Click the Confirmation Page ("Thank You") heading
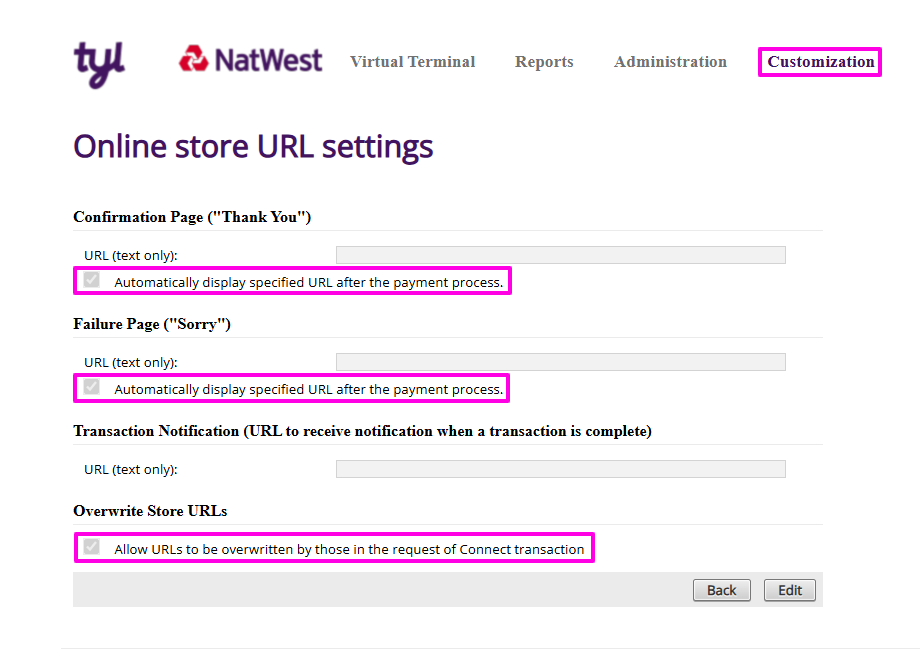This screenshot has height=650, width=920. coord(192,217)
